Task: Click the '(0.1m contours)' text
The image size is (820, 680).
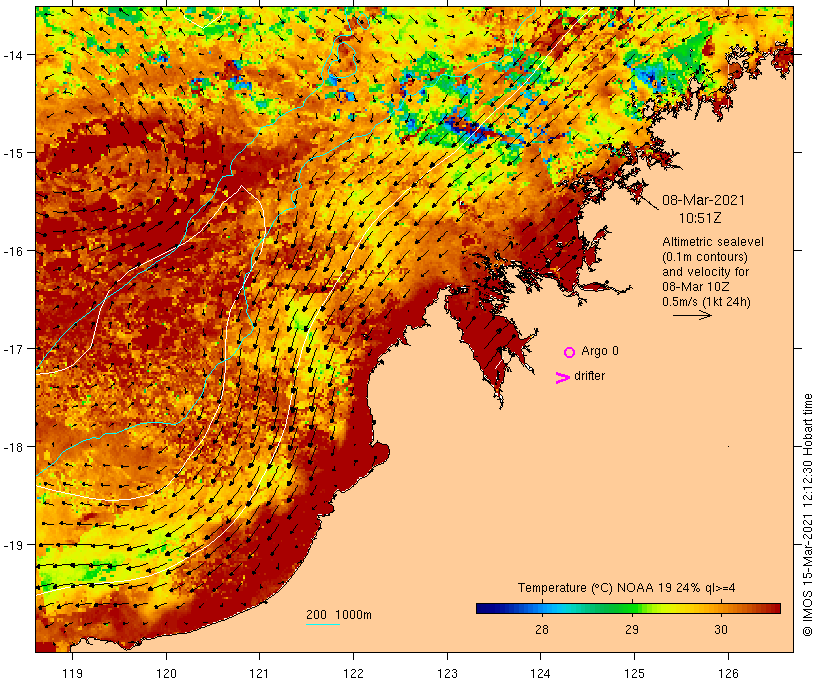Action: pyautogui.click(x=705, y=257)
